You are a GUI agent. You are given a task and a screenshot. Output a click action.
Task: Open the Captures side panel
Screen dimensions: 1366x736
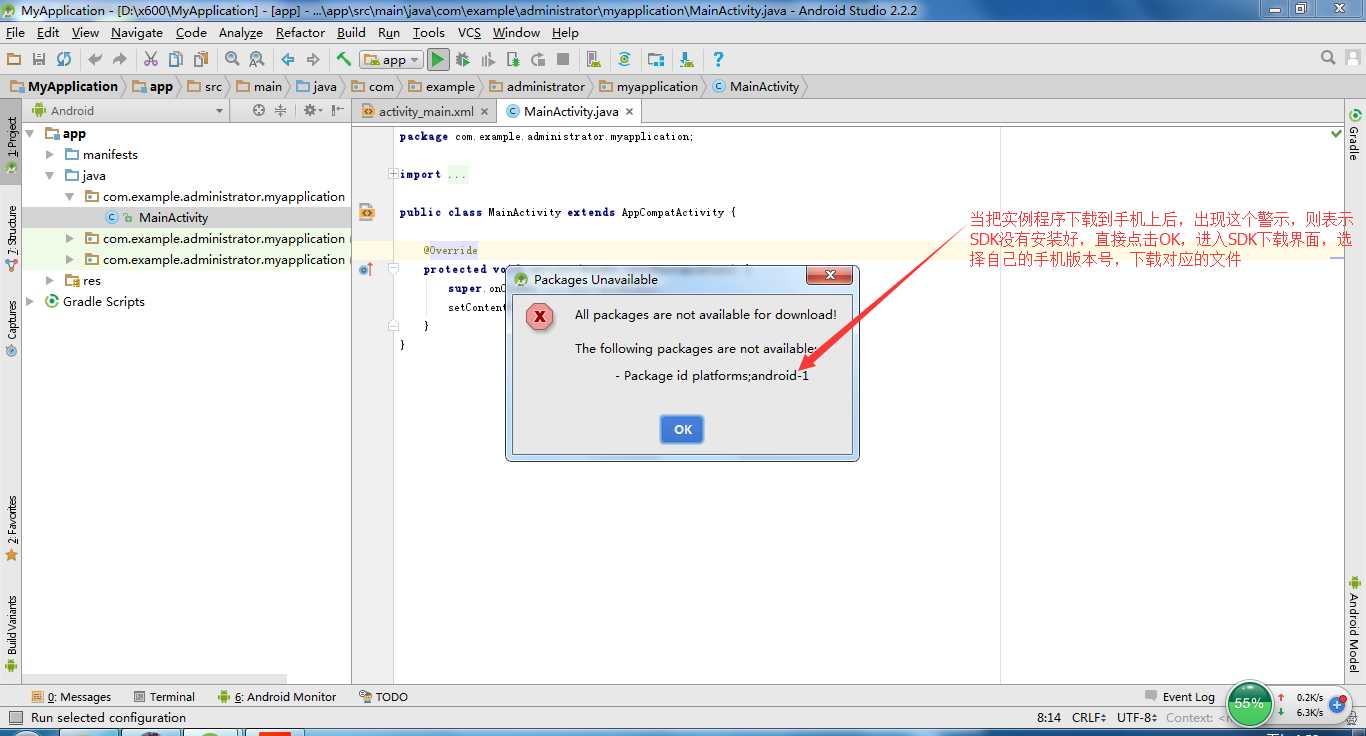(12, 328)
